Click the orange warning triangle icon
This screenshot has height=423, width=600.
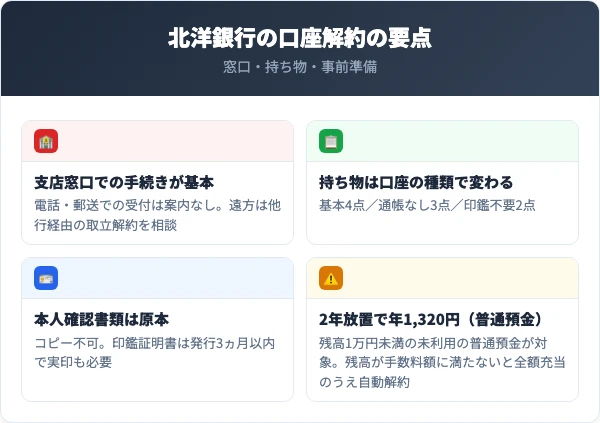pos(331,278)
